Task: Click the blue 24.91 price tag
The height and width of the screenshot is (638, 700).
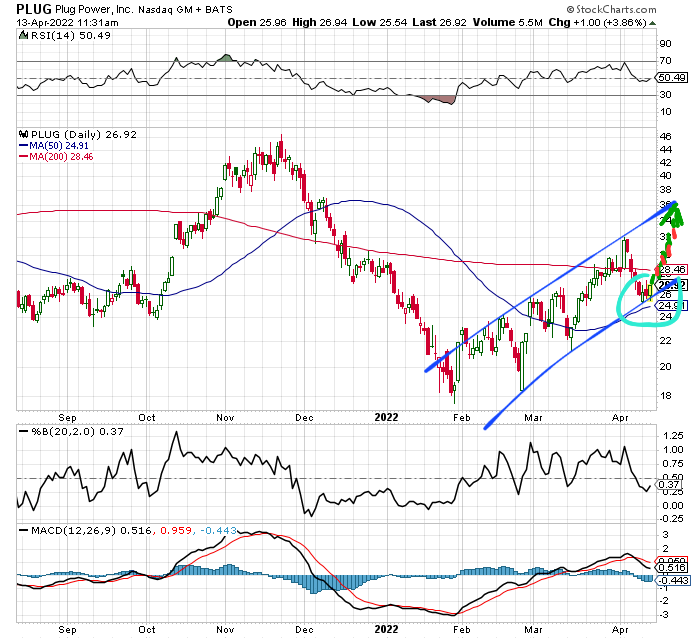Action: 672,306
